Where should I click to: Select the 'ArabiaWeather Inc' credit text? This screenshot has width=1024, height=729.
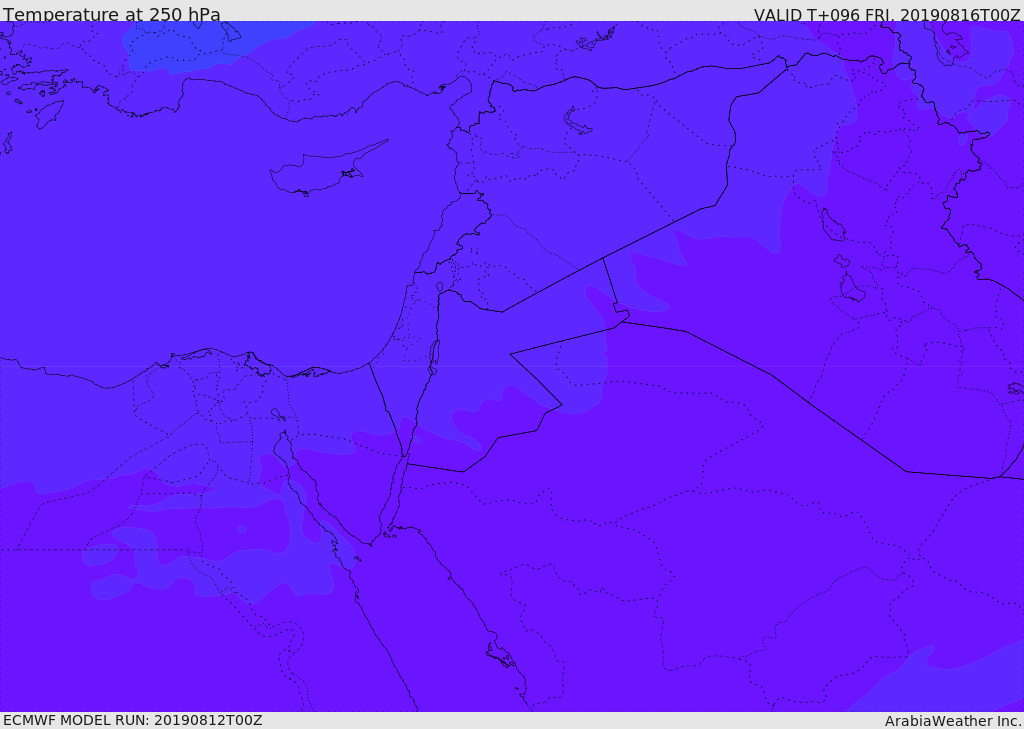(x=953, y=721)
